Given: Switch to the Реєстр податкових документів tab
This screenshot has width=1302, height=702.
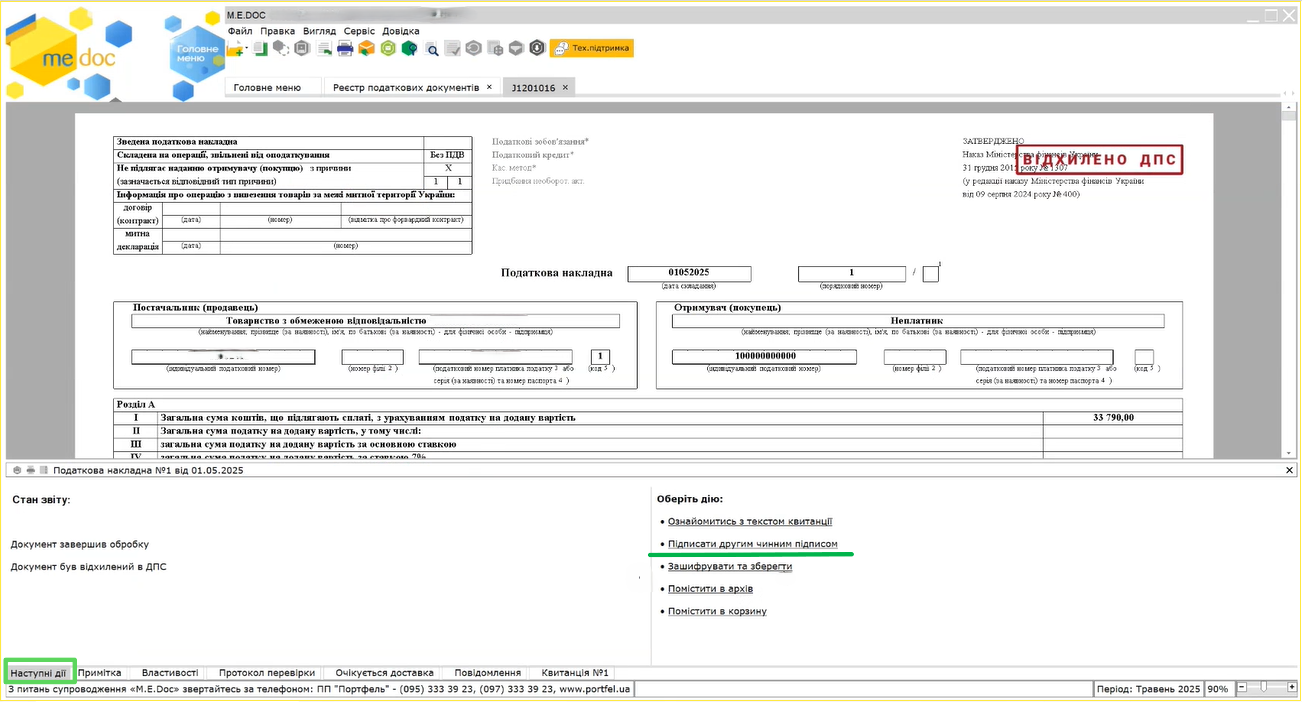Looking at the screenshot, I should (x=405, y=88).
